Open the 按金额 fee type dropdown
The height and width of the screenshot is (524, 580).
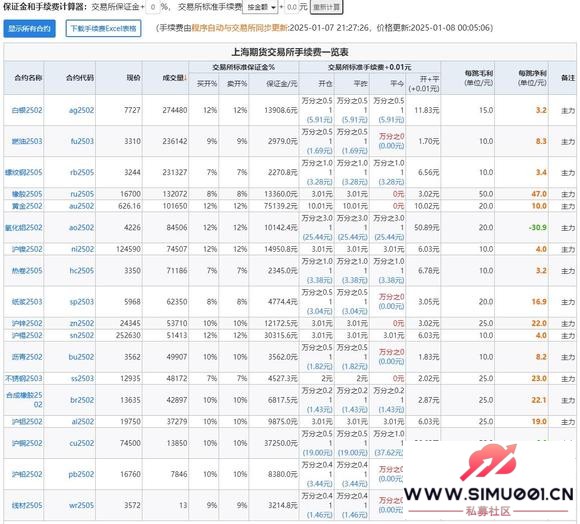pos(260,7)
